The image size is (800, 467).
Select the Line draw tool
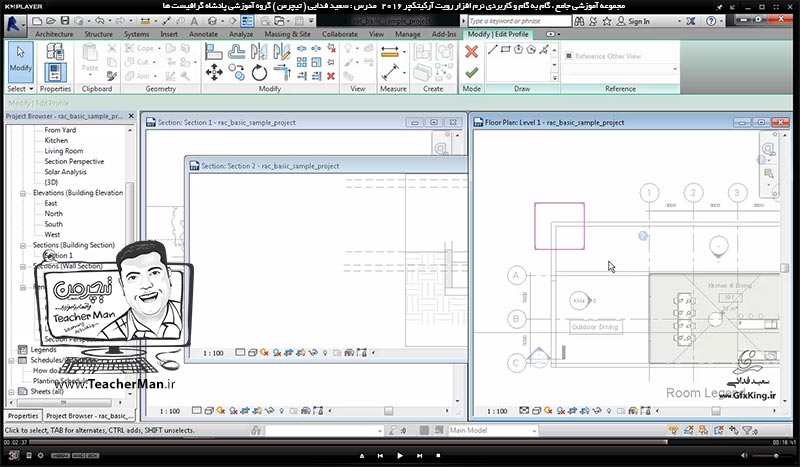coord(492,50)
